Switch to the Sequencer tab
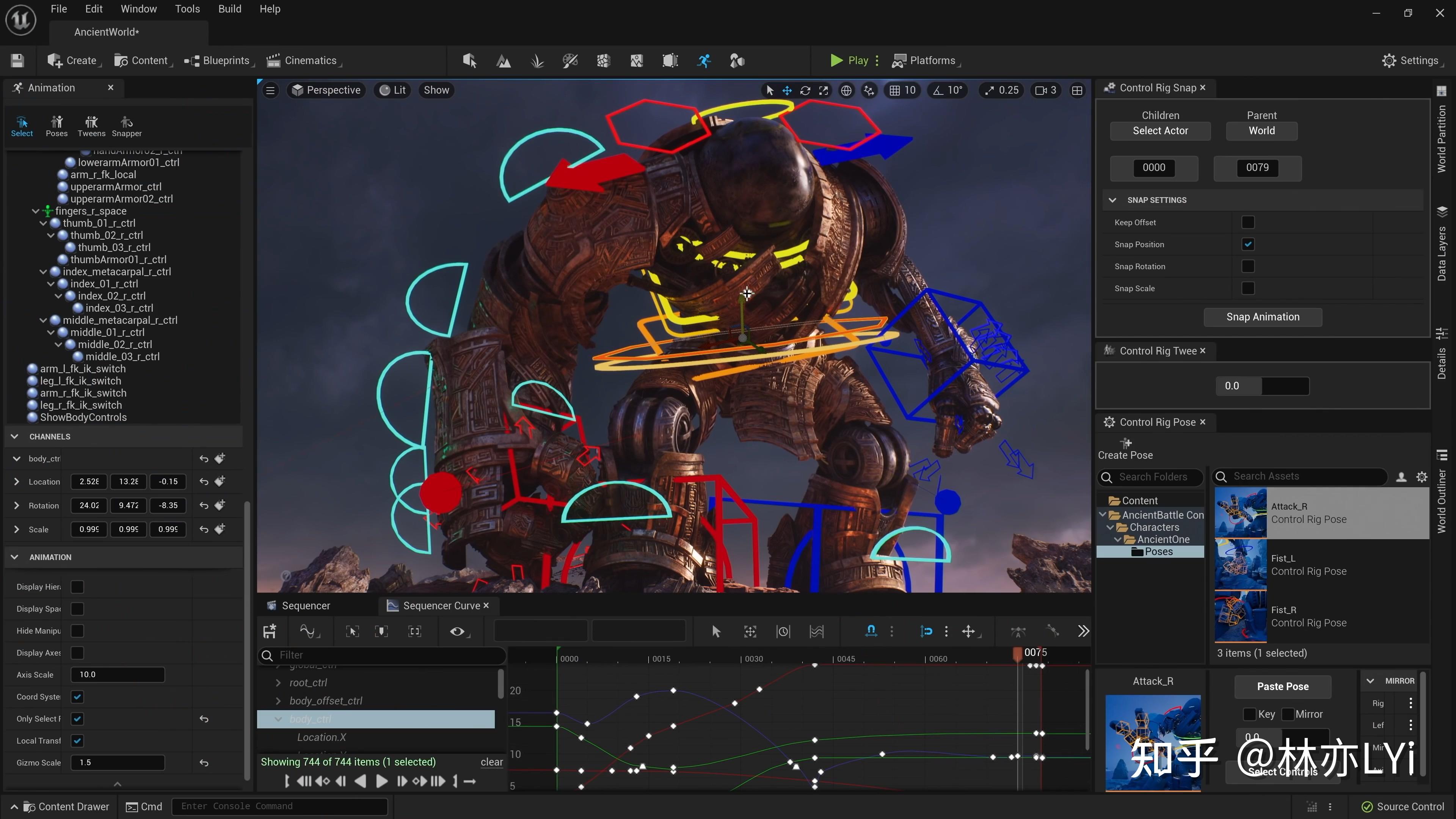Image resolution: width=1456 pixels, height=819 pixels. point(305,606)
